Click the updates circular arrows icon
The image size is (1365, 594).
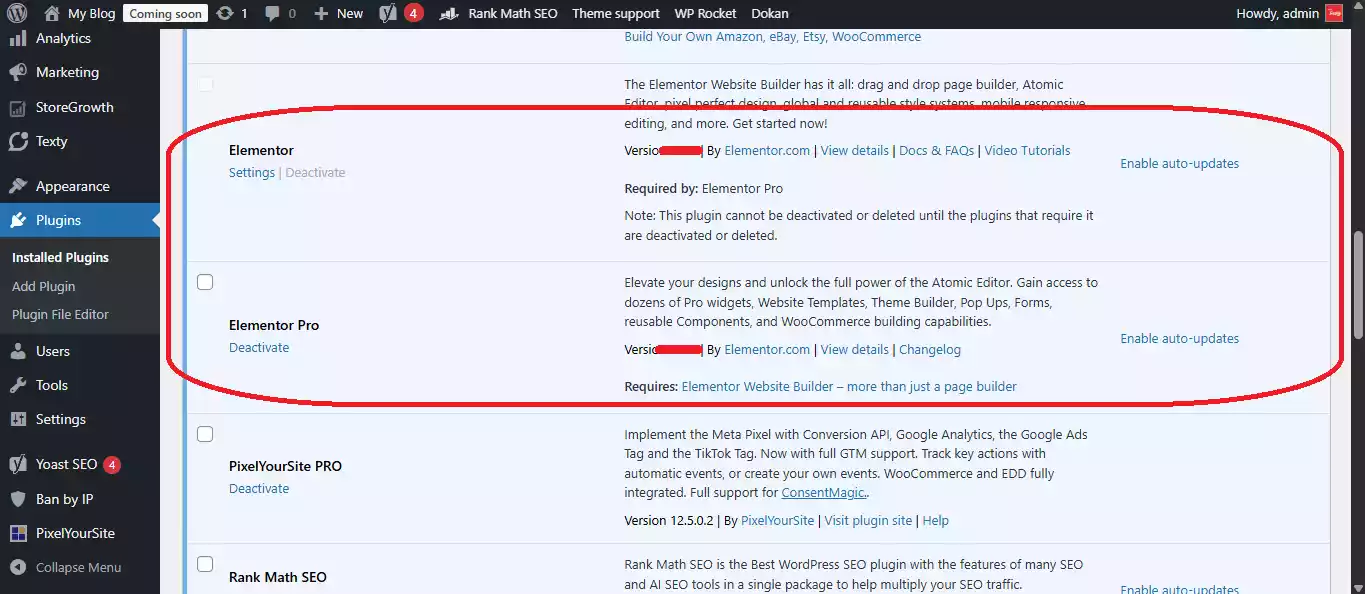coord(225,13)
